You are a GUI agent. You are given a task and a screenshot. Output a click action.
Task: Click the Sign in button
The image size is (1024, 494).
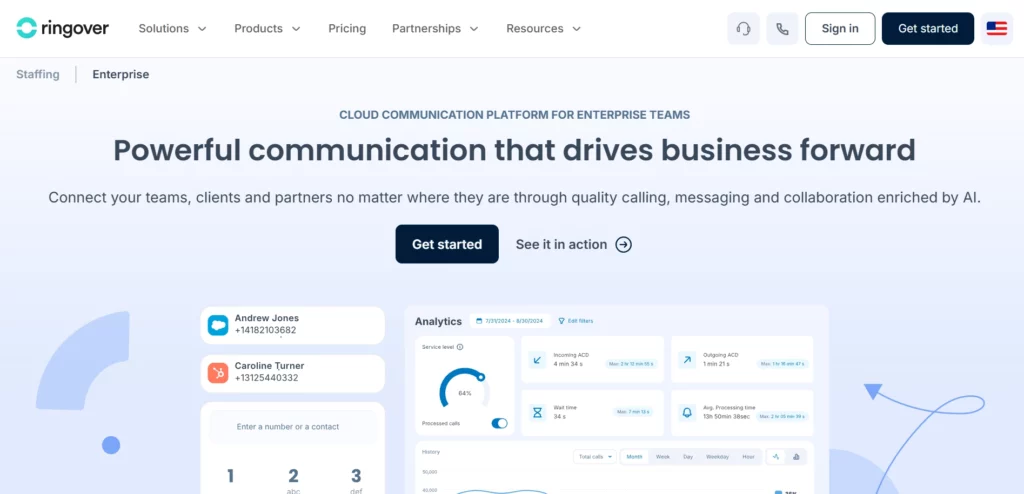tap(840, 29)
